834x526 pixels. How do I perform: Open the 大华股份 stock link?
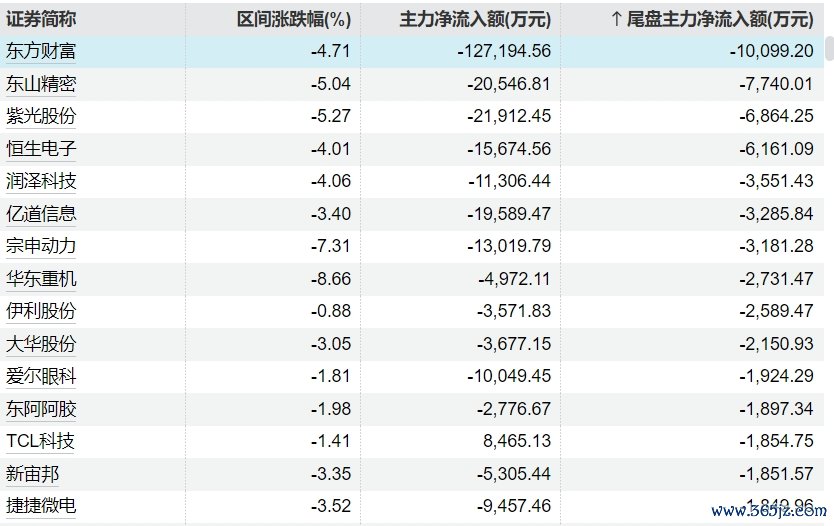point(41,344)
